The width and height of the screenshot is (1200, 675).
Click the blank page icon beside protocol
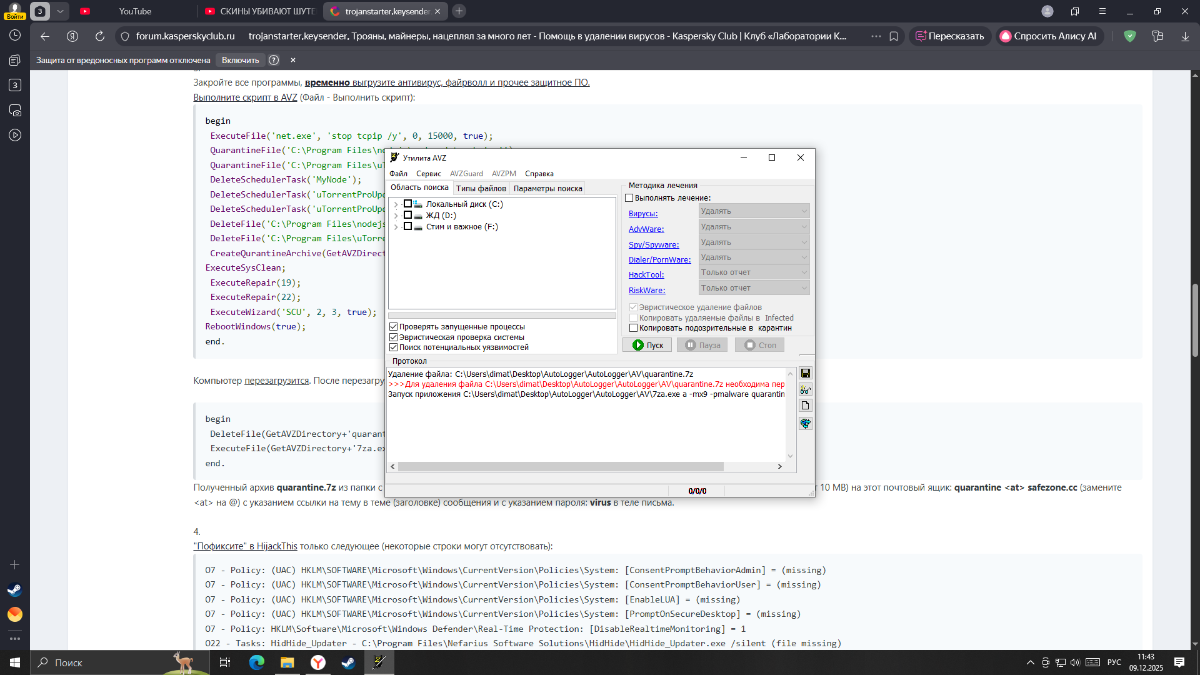point(805,406)
